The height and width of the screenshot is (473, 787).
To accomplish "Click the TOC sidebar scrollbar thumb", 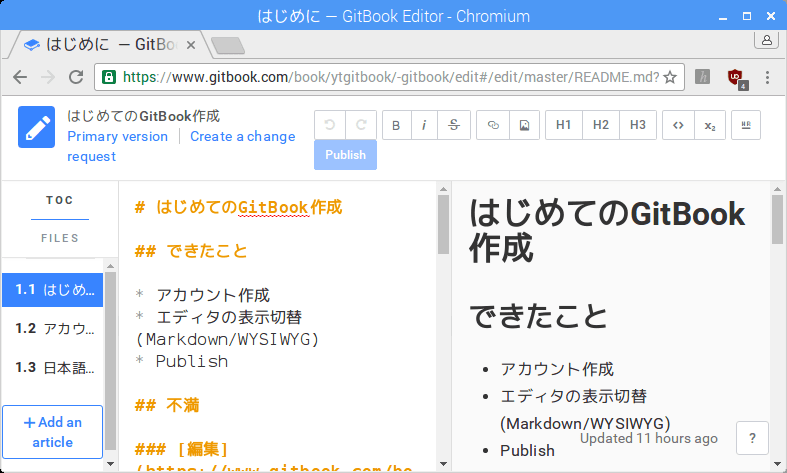I will [110, 361].
